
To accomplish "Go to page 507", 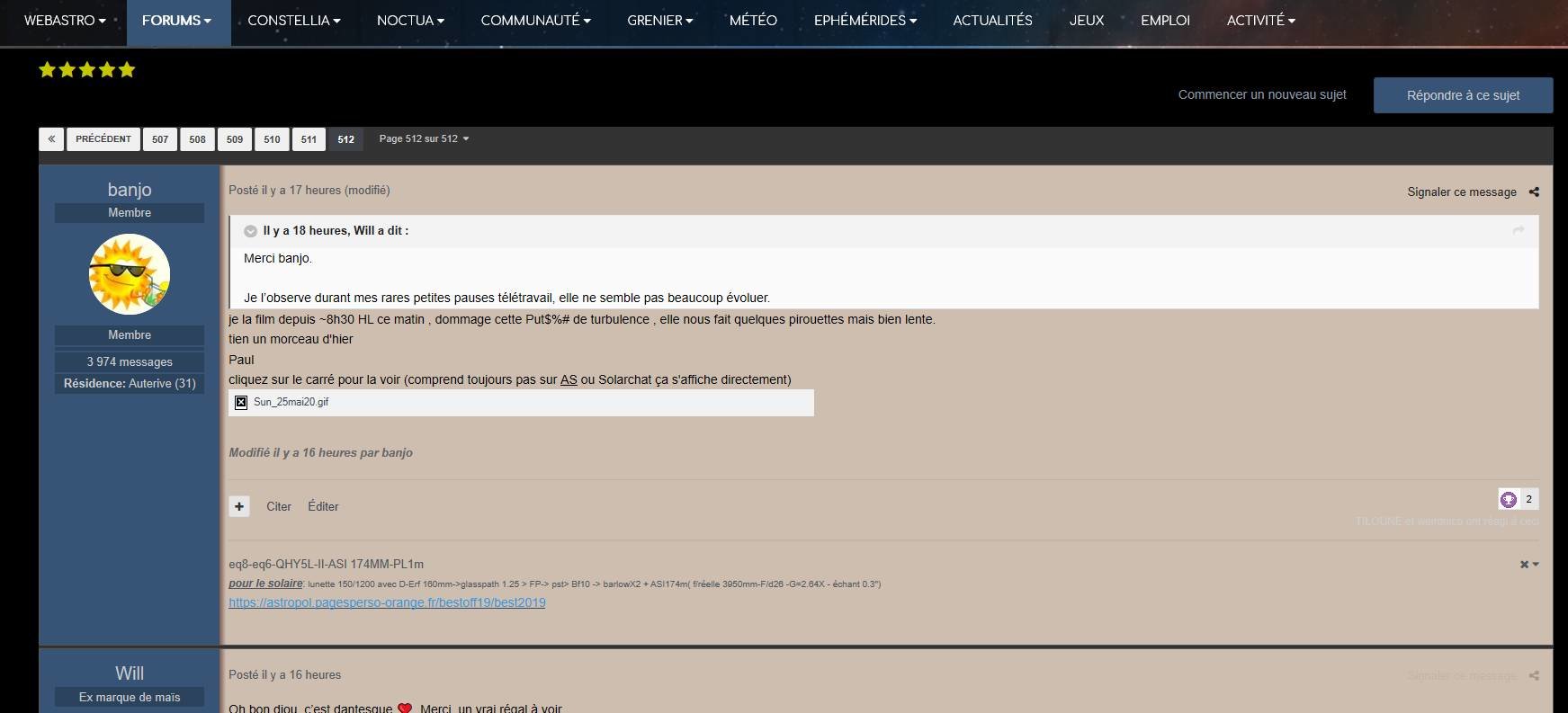I will point(160,139).
